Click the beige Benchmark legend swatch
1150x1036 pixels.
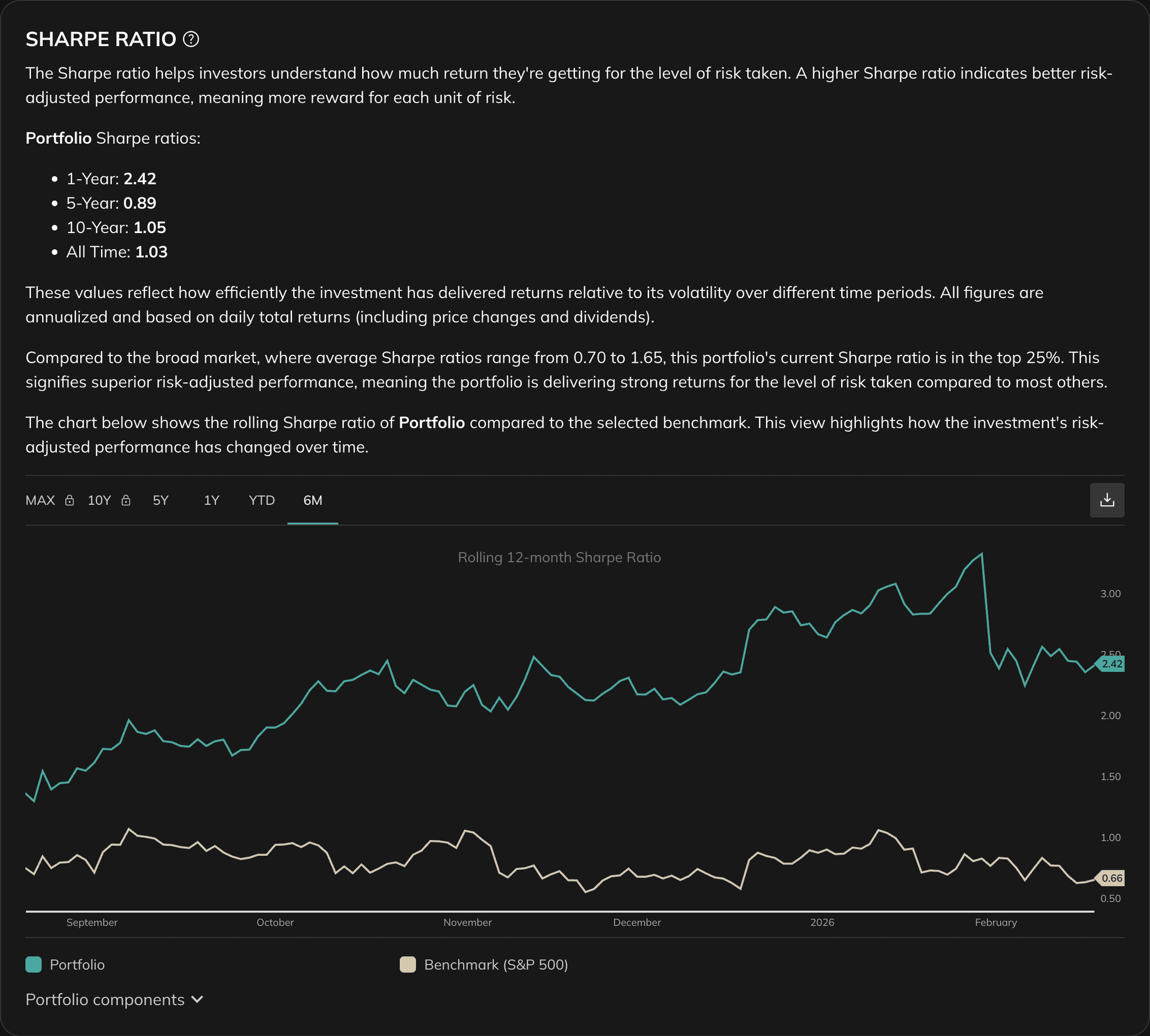coord(408,964)
